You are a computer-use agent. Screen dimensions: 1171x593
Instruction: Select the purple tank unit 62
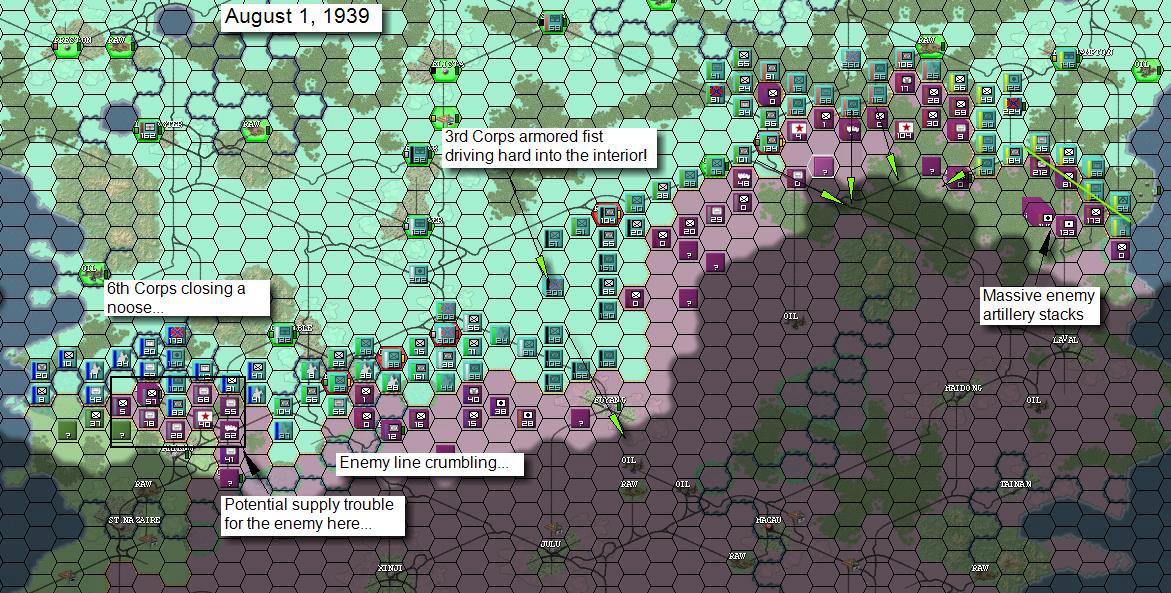(x=229, y=431)
